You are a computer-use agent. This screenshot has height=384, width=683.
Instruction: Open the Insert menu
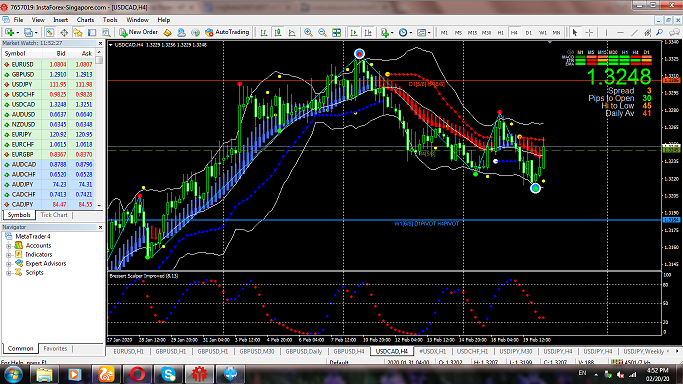pos(61,20)
